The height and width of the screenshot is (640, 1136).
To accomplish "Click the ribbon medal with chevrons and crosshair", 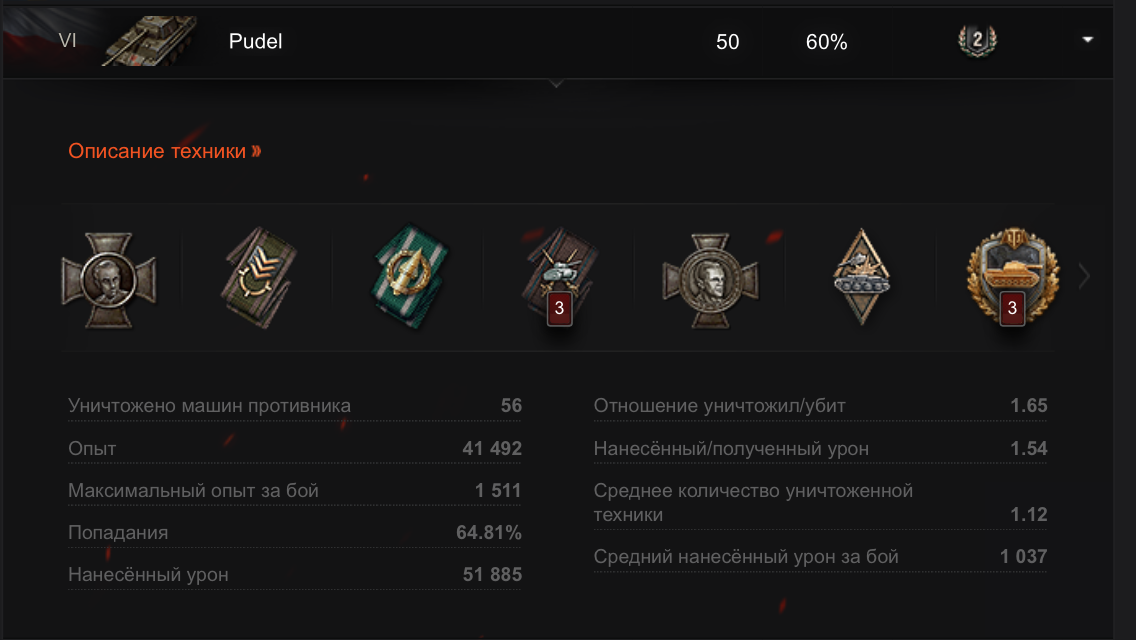I will tap(258, 277).
